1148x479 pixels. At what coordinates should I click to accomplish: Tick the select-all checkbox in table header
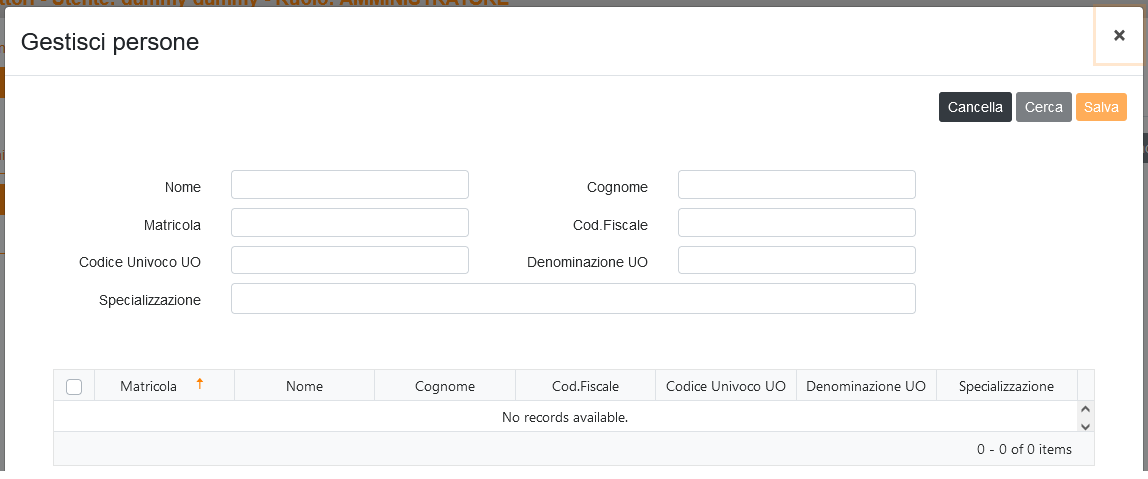pyautogui.click(x=74, y=387)
